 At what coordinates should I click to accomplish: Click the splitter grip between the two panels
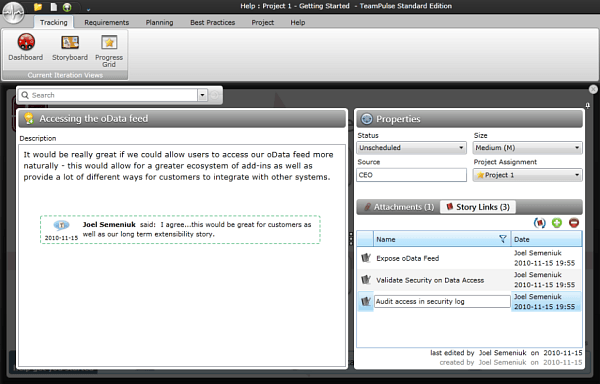351,238
